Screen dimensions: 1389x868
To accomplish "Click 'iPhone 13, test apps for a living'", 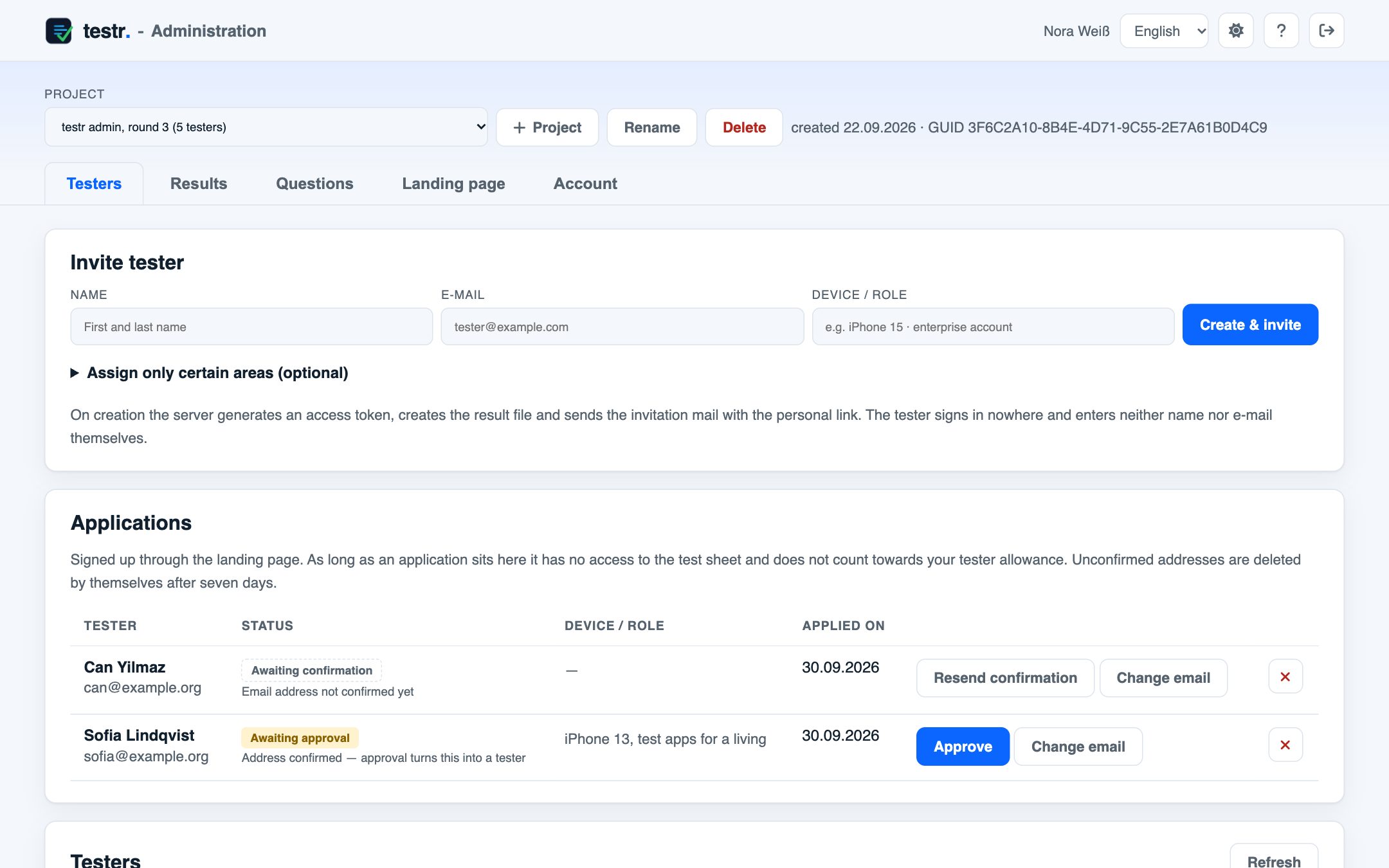I will pyautogui.click(x=665, y=739).
